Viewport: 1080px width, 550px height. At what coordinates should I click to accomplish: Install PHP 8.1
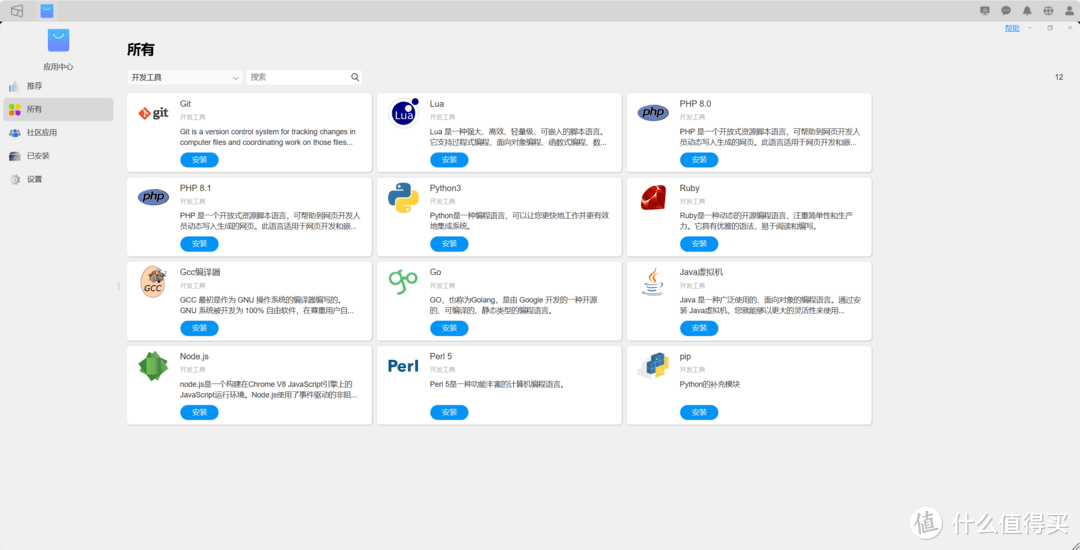[x=199, y=244]
